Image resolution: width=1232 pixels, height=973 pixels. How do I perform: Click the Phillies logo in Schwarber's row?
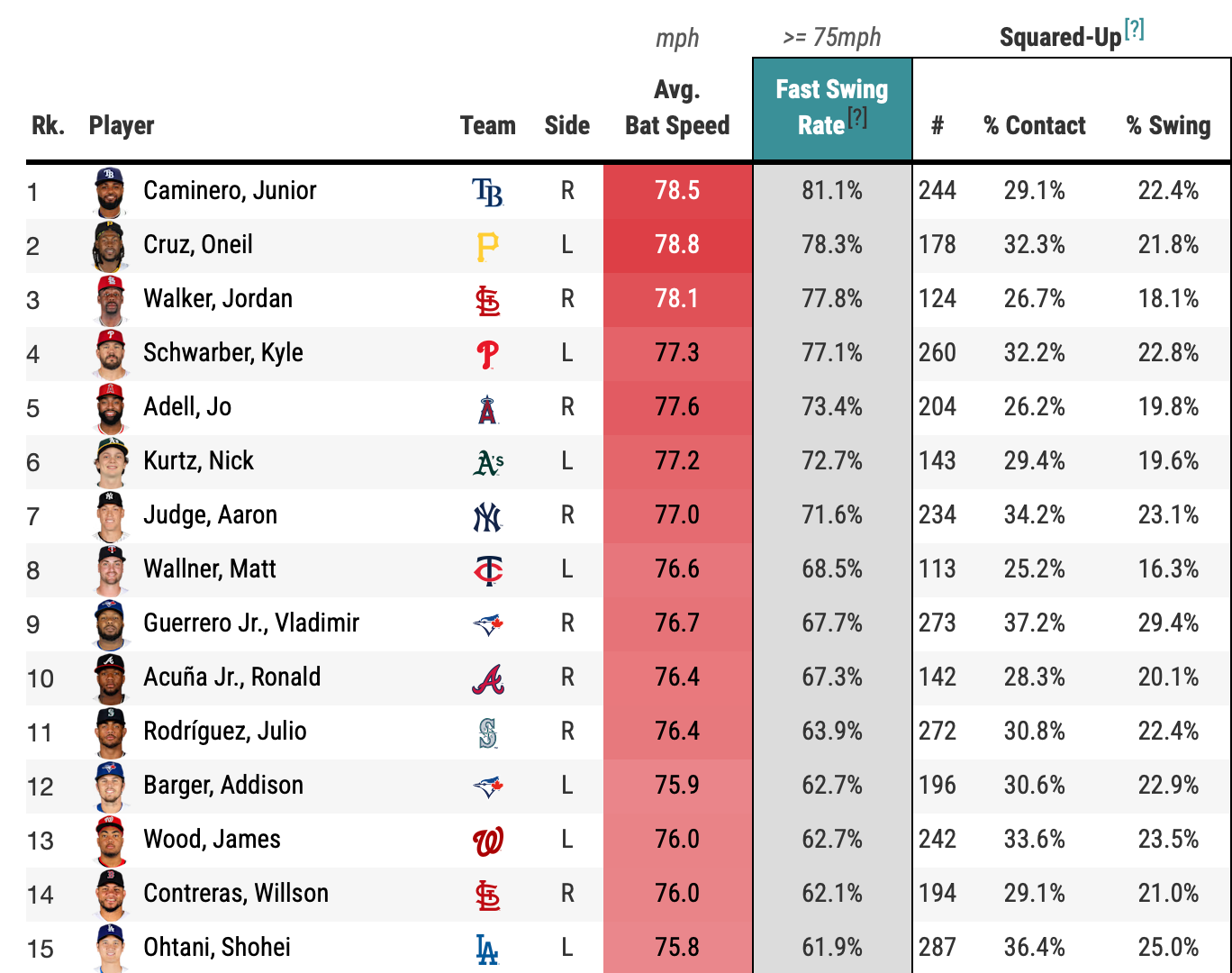487,354
